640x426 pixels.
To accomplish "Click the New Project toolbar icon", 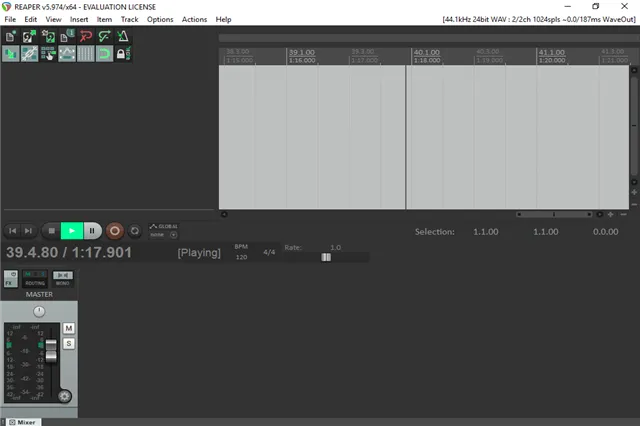I will tap(11, 37).
